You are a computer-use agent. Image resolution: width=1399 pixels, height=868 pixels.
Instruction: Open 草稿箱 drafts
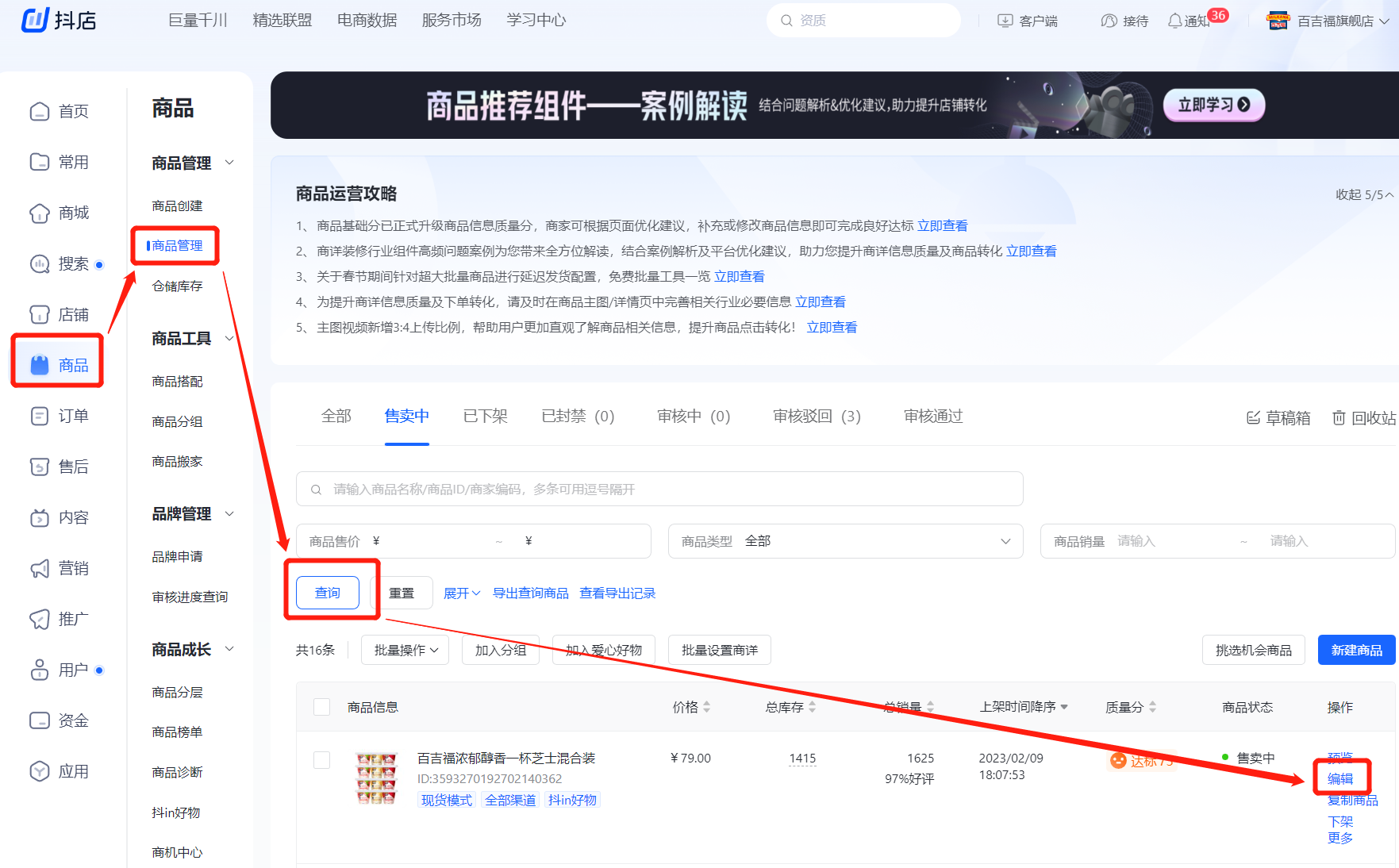click(x=1278, y=417)
